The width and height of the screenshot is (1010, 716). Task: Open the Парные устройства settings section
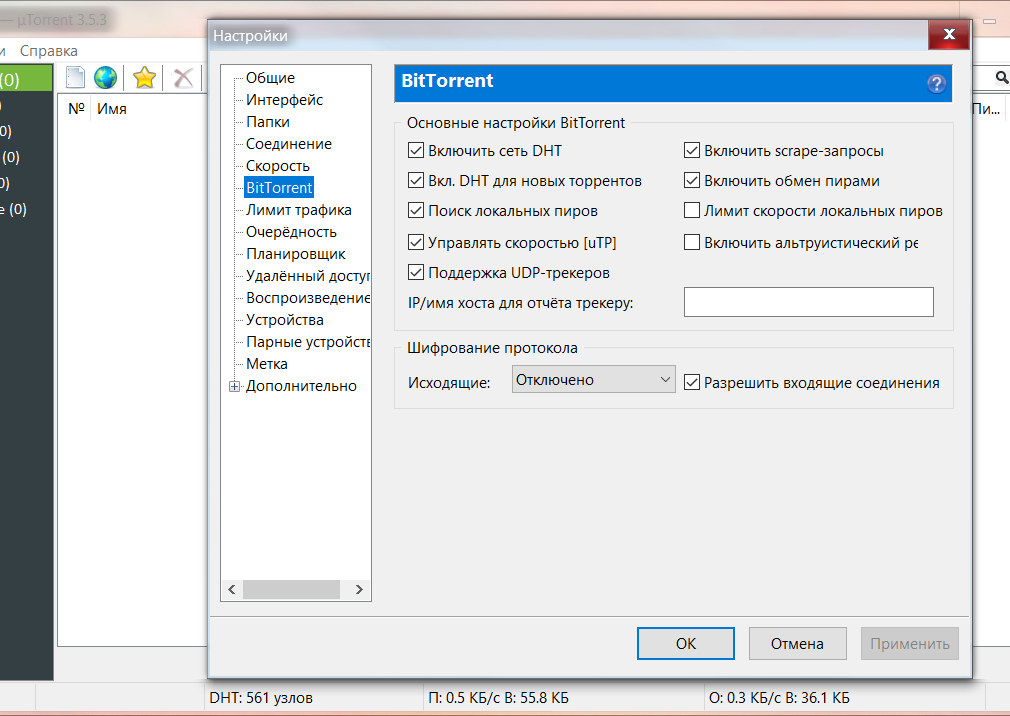point(308,342)
